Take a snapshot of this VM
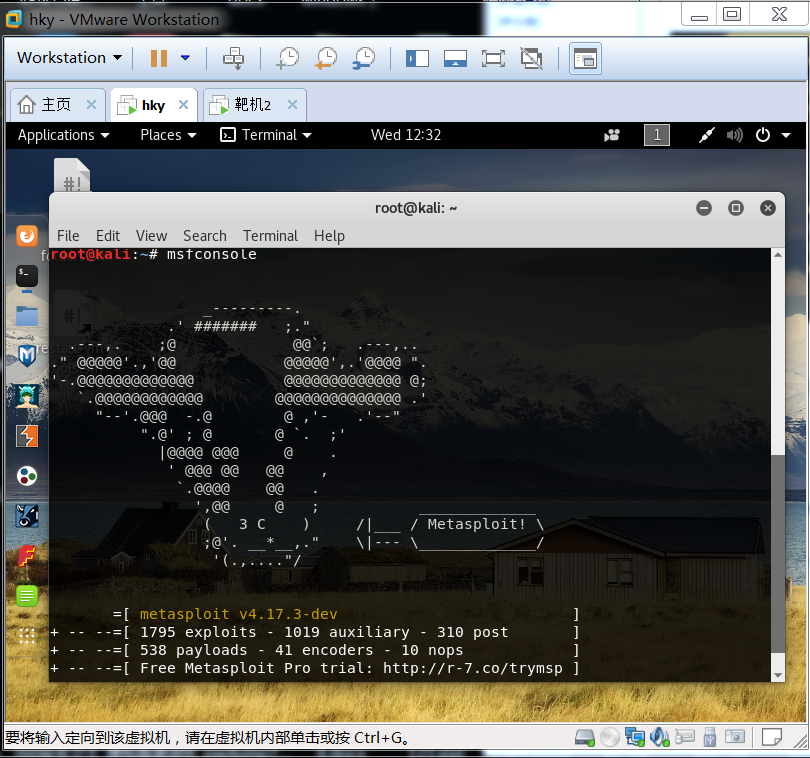This screenshot has width=810, height=758. point(288,58)
